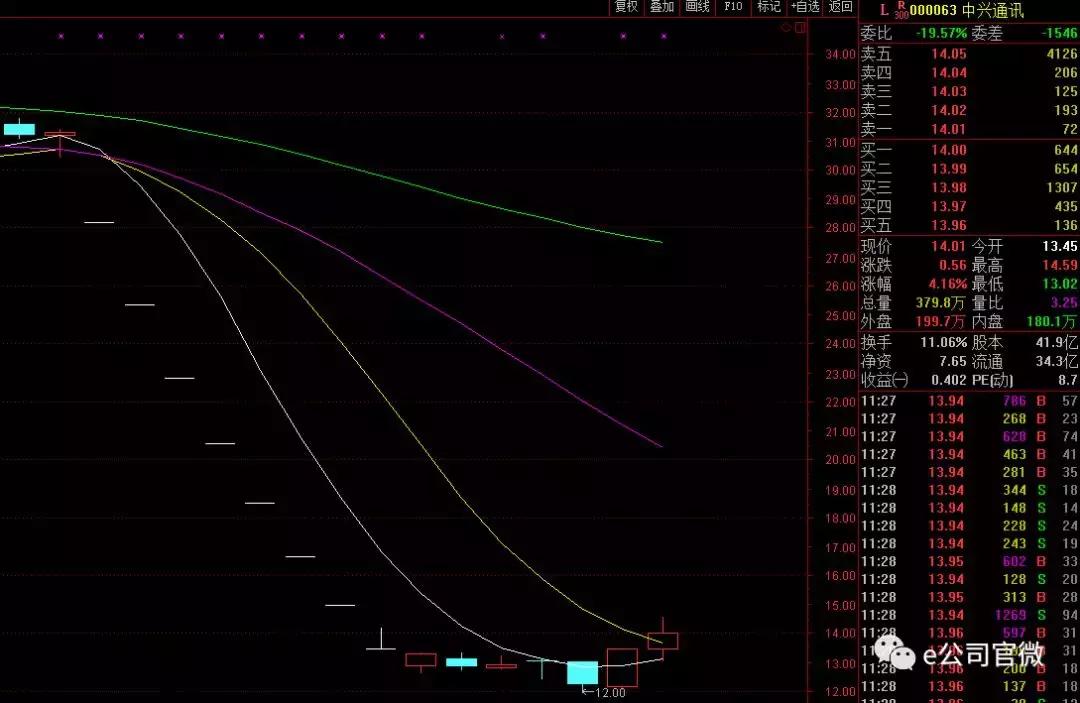Click the WeChat logo watermark
1080x703 pixels.
[896, 655]
